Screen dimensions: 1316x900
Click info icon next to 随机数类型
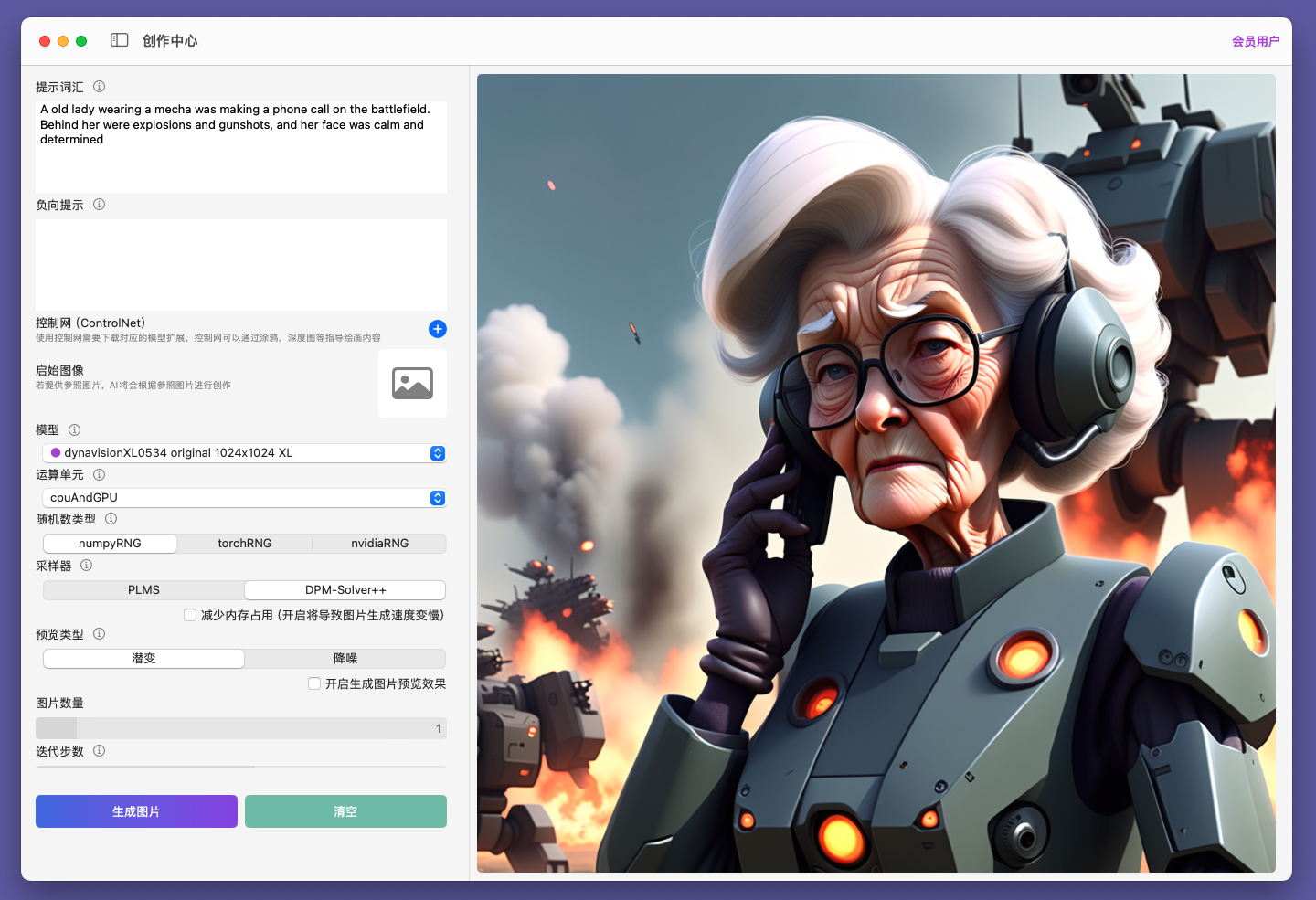[111, 519]
